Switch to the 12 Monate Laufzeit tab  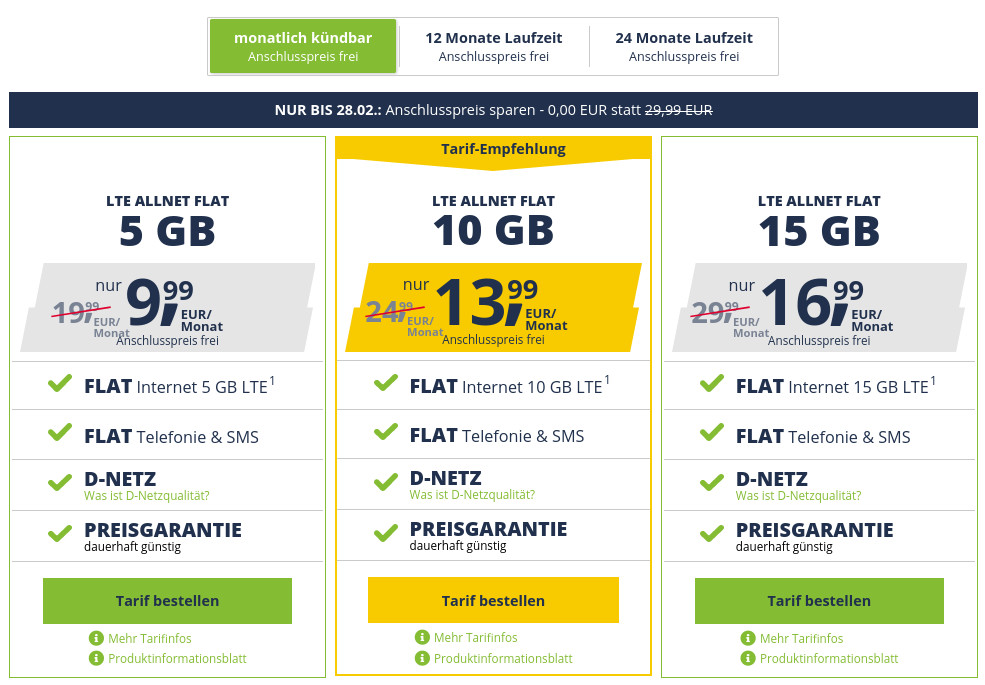tap(493, 45)
